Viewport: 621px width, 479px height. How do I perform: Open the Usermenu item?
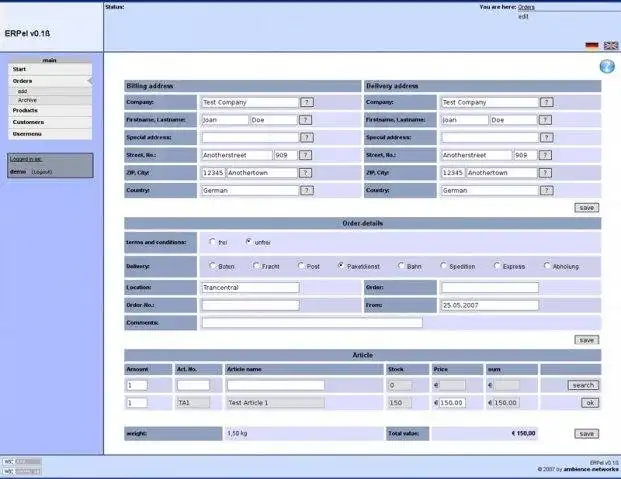50,134
